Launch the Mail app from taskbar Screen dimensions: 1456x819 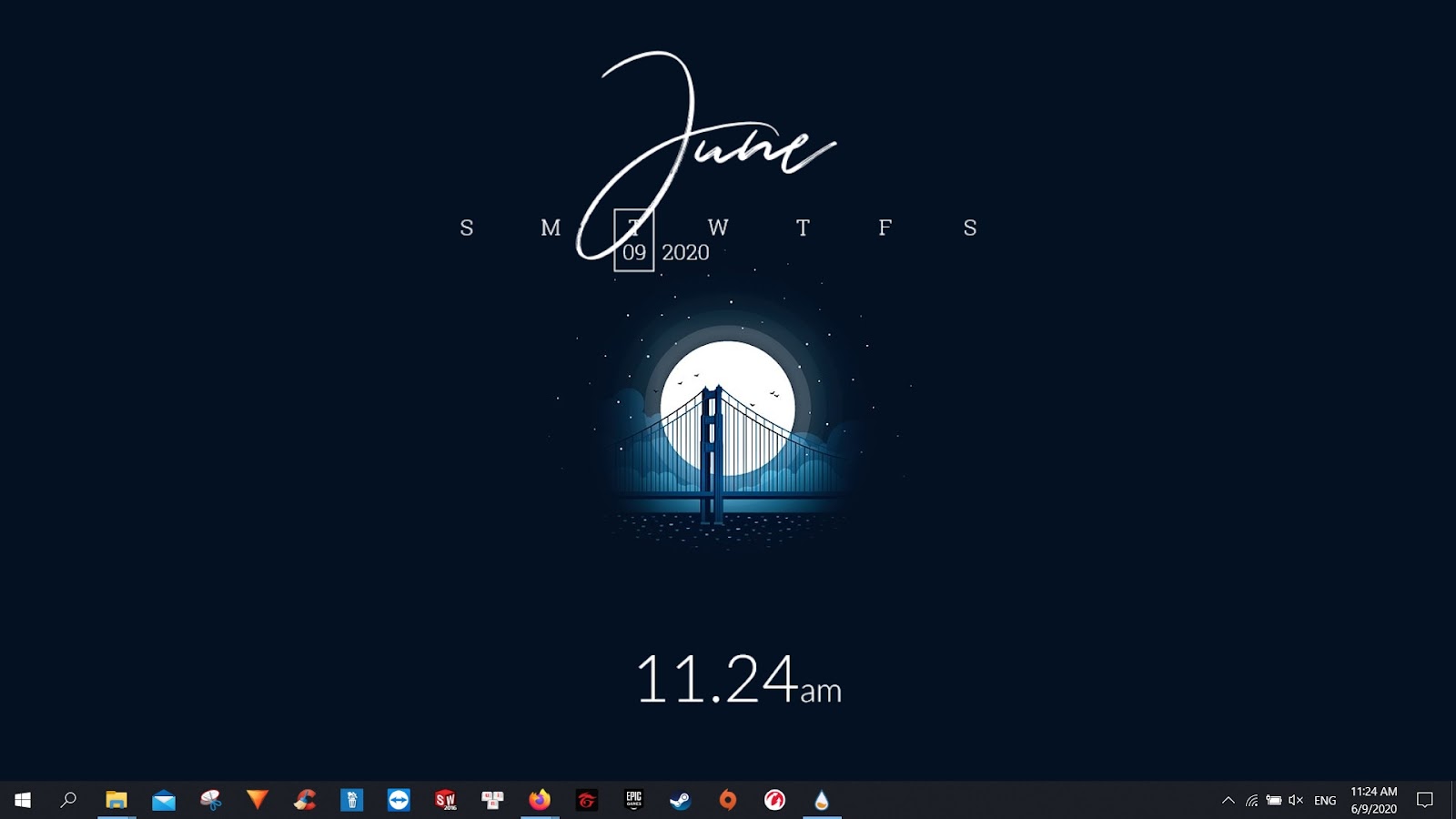[x=164, y=800]
